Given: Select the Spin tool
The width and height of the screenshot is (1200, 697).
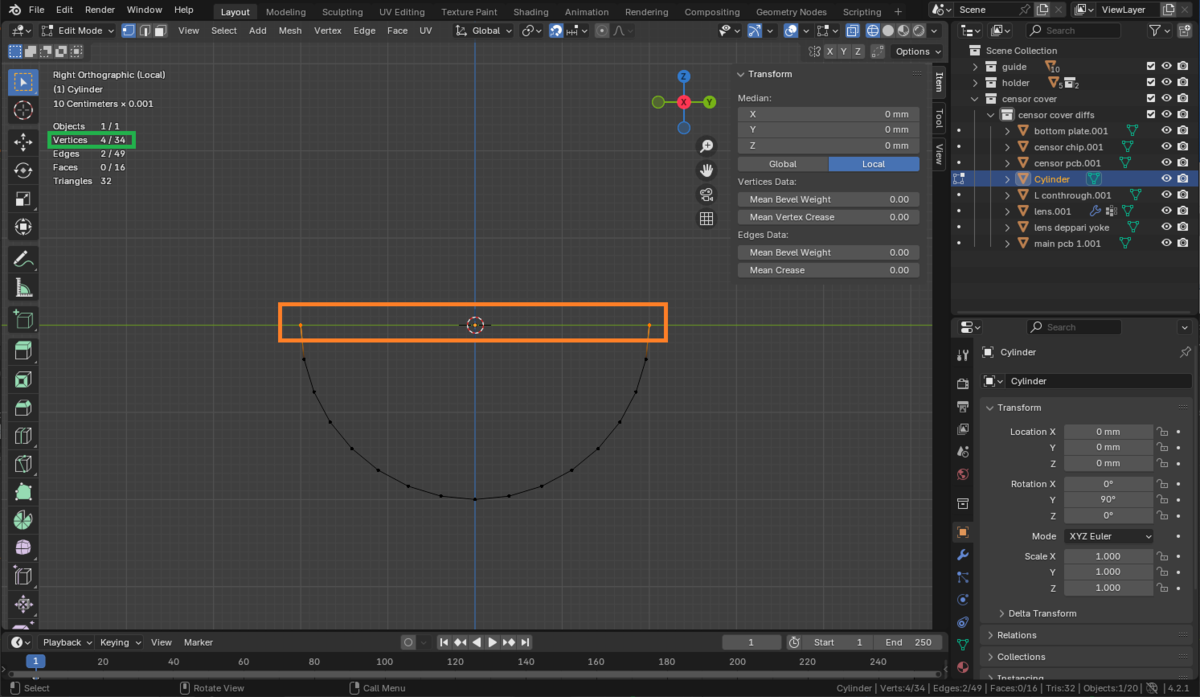Looking at the screenshot, I should (24, 520).
